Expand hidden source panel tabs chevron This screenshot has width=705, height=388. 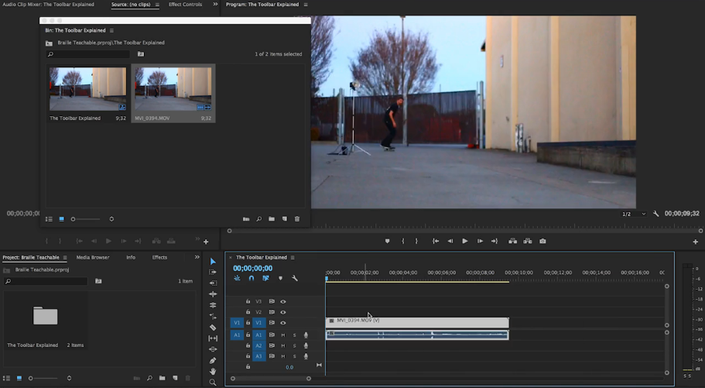pyautogui.click(x=215, y=4)
